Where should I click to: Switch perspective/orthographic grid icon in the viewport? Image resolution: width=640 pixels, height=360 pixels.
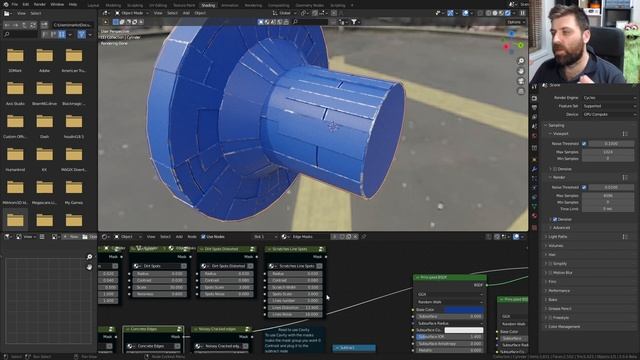pos(521,91)
